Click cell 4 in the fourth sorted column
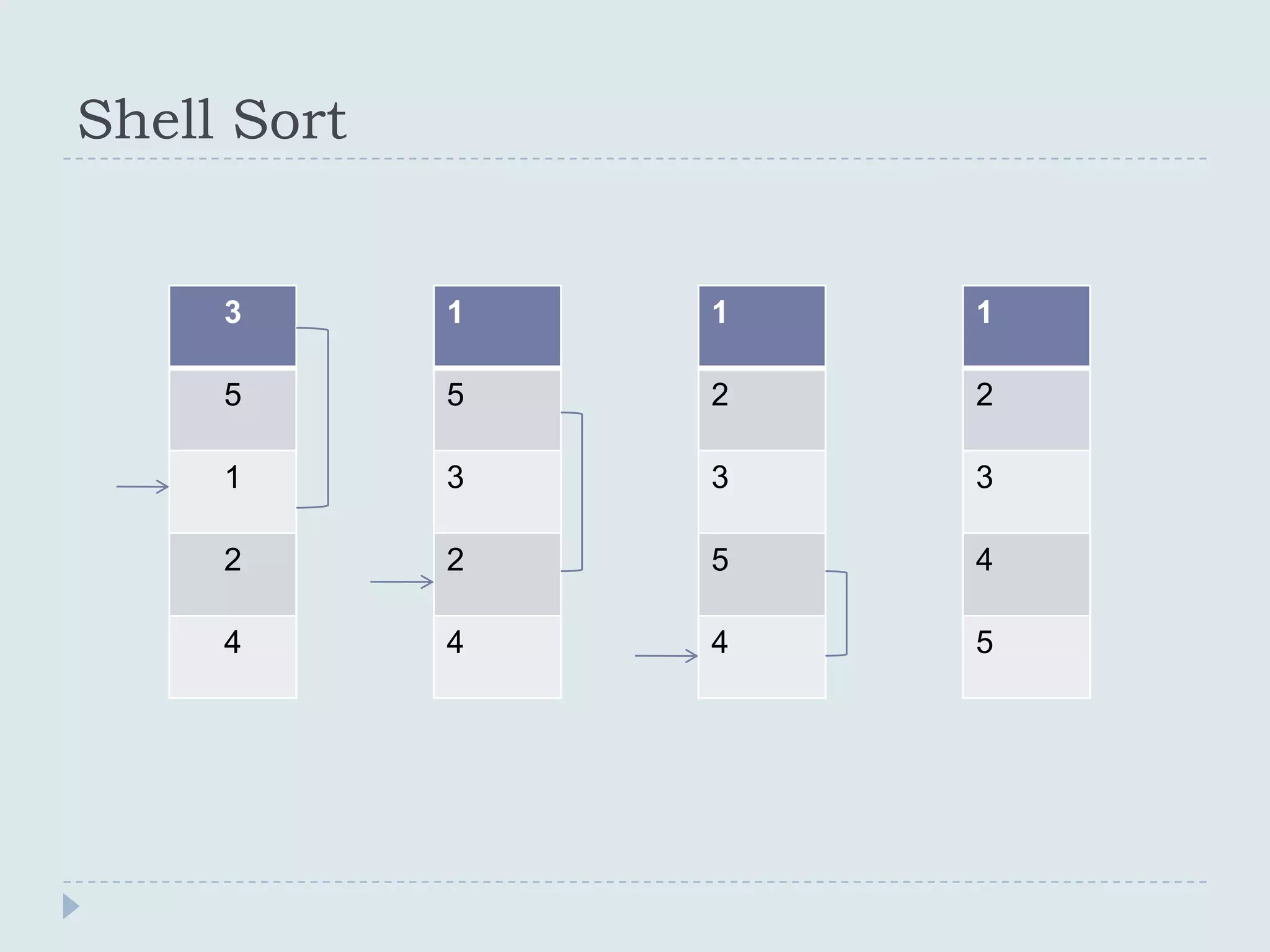This screenshot has width=1270, height=952. pyautogui.click(x=1026, y=574)
